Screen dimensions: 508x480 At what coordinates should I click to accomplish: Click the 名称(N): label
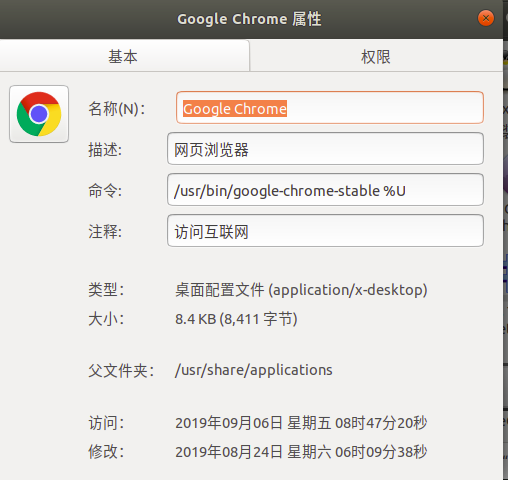pos(117,109)
